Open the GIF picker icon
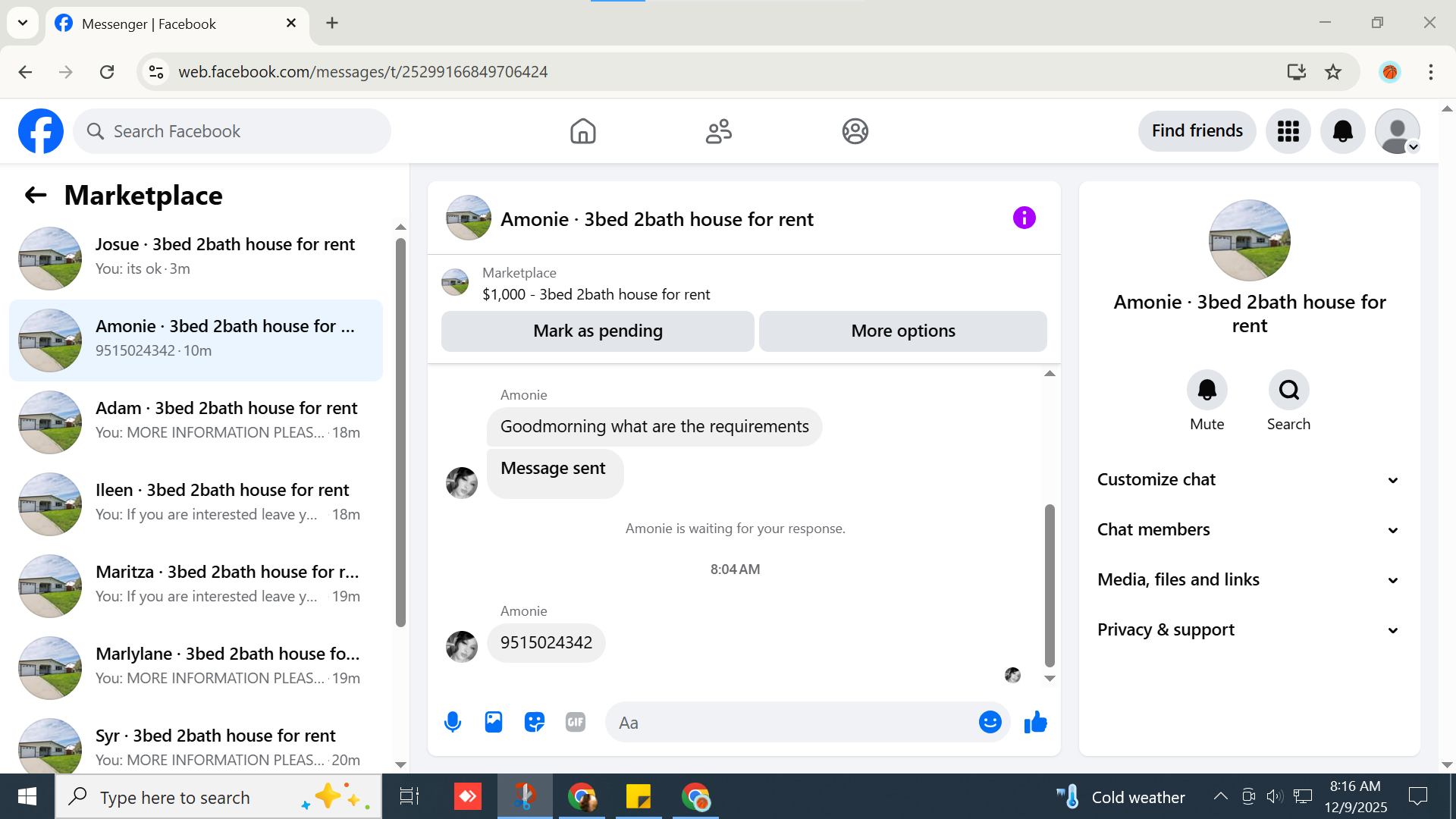The height and width of the screenshot is (819, 1456). coord(576,722)
